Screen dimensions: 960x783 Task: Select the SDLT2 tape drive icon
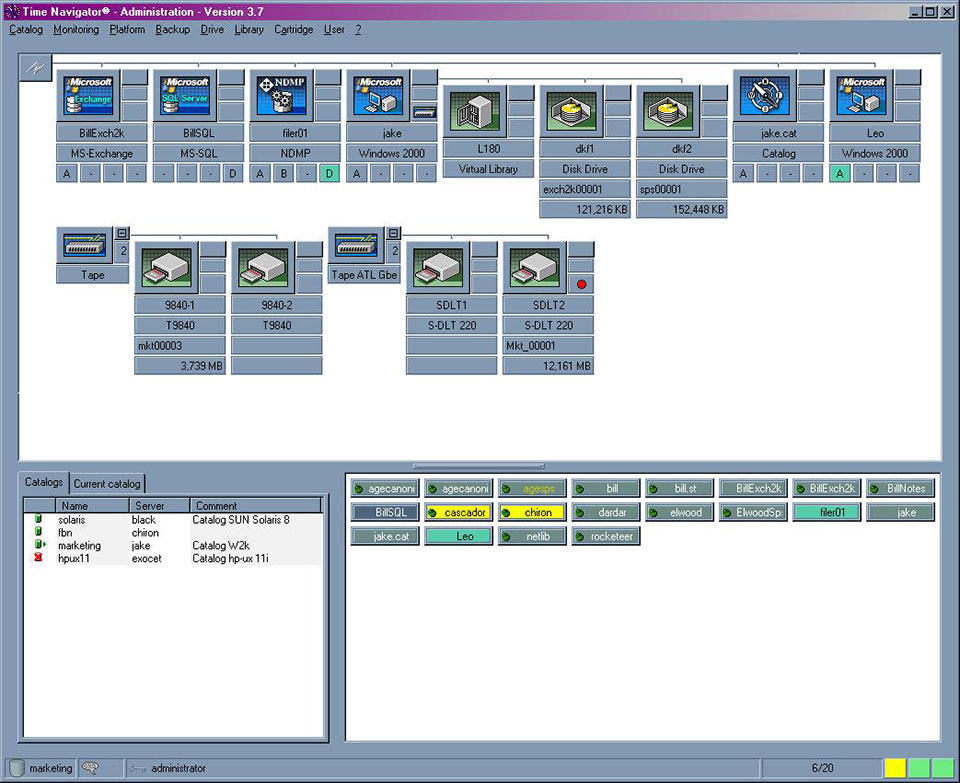pyautogui.click(x=533, y=266)
